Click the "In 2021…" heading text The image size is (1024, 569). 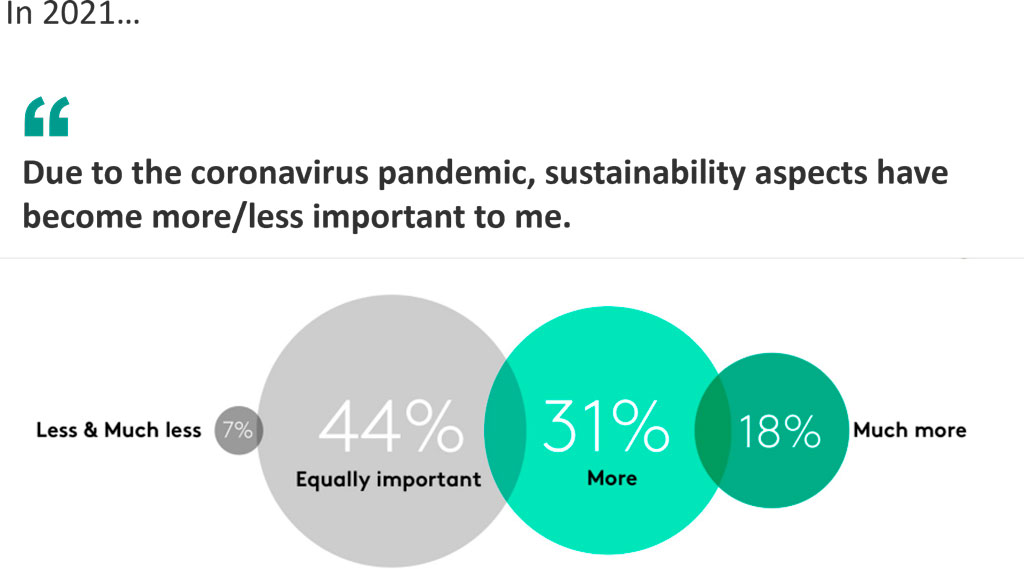72,17
